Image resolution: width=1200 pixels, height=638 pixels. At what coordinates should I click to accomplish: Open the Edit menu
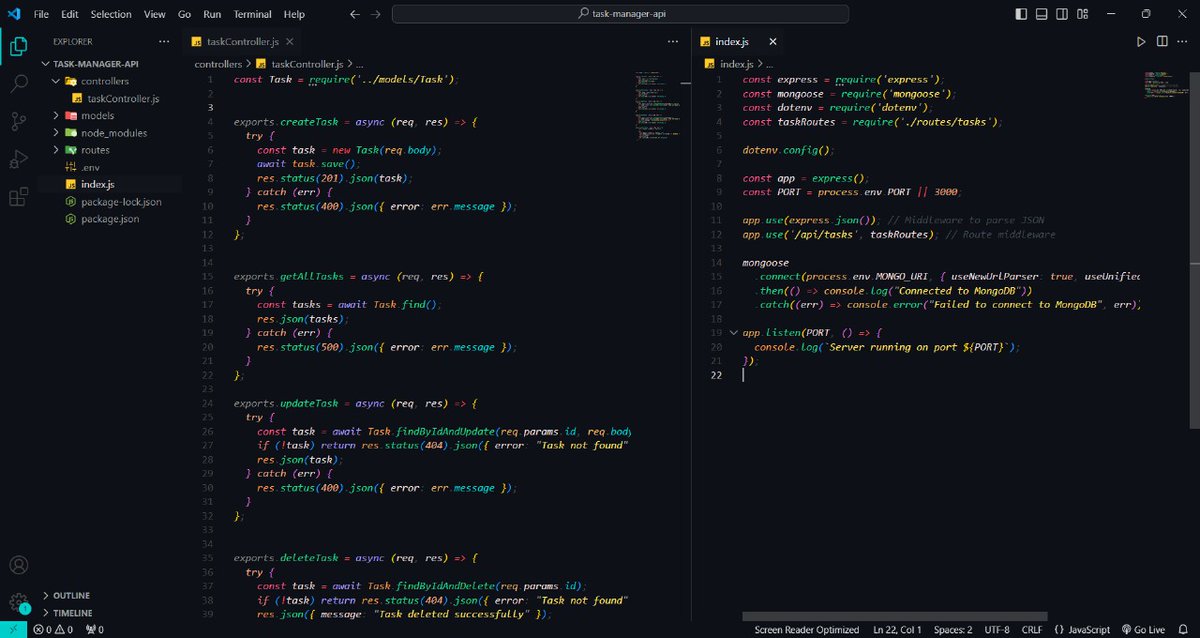click(70, 14)
